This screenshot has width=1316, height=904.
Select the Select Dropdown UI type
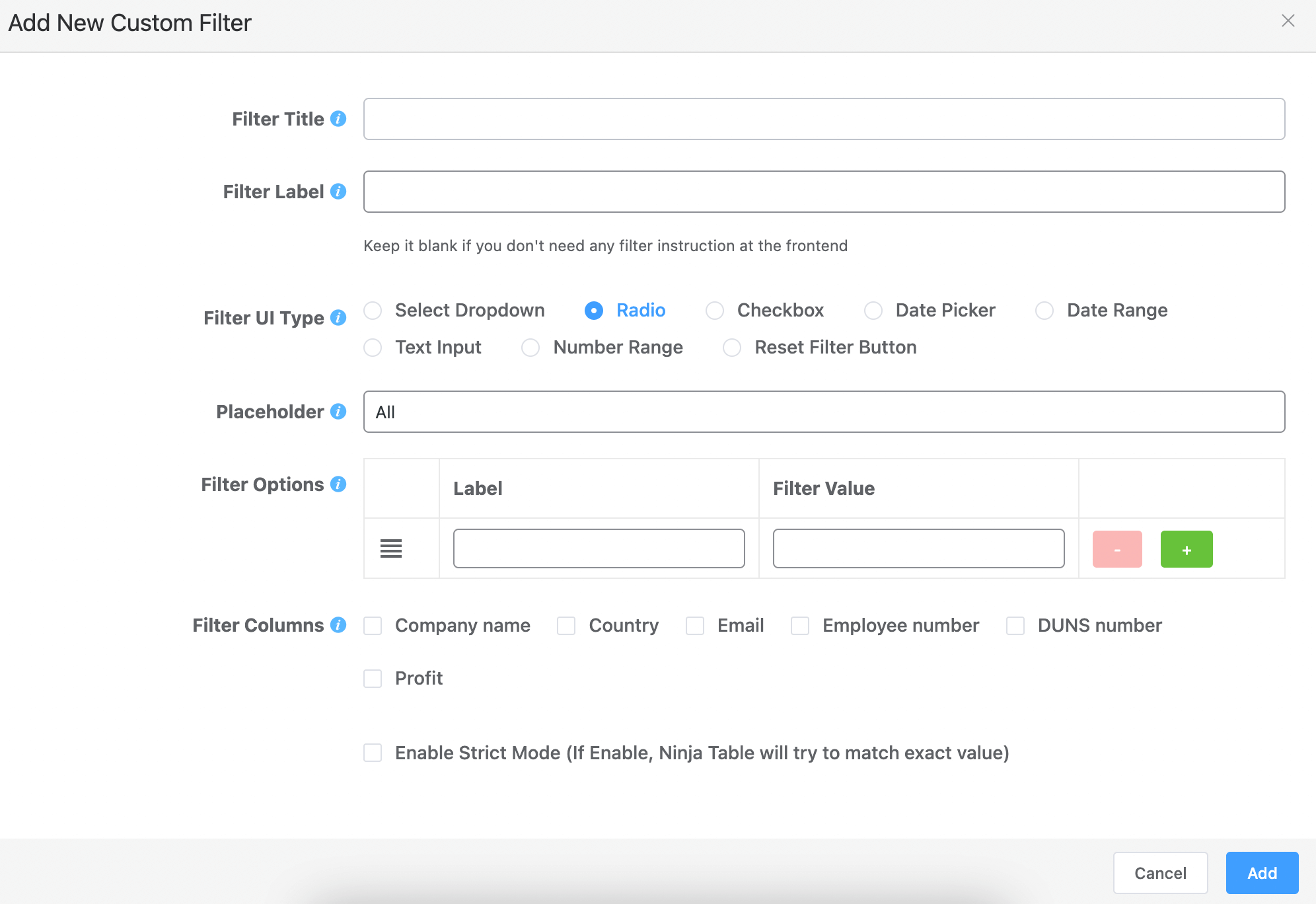pos(373,310)
